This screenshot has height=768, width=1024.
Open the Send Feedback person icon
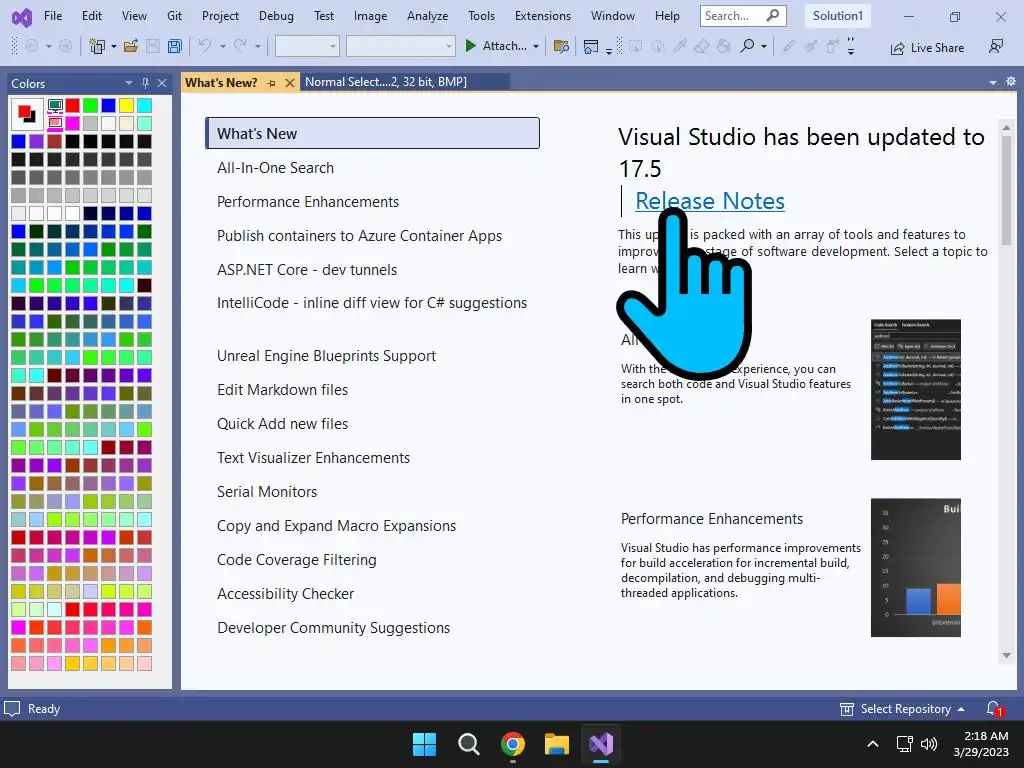[x=996, y=46]
